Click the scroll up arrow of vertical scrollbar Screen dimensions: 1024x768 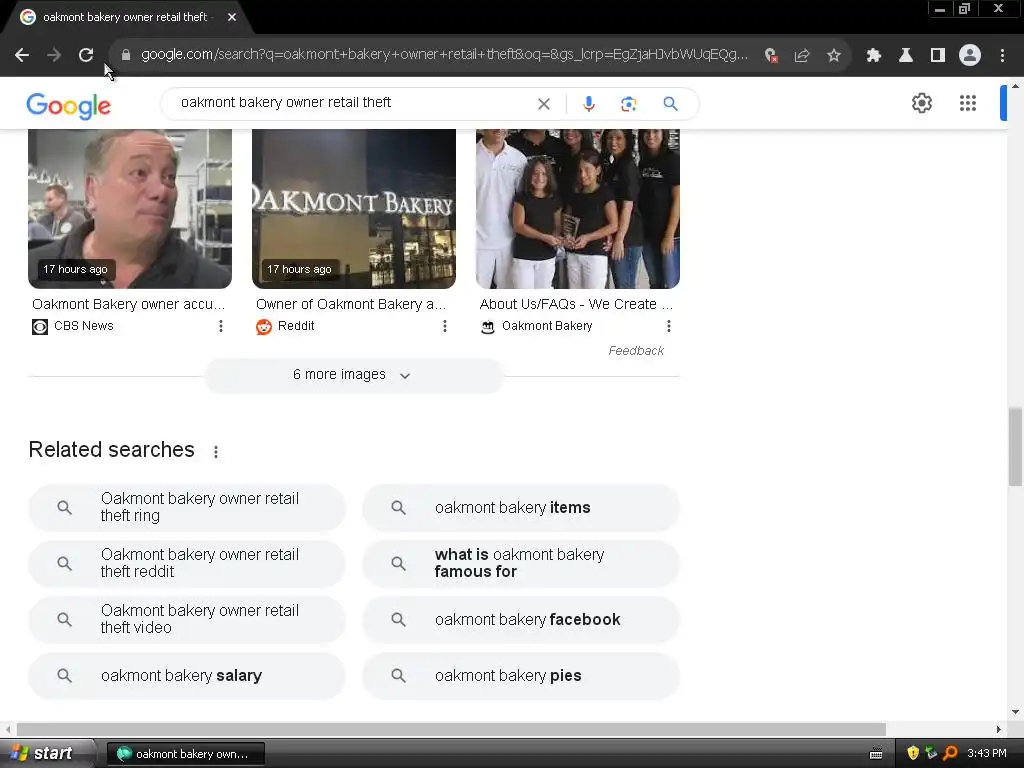tap(1015, 86)
